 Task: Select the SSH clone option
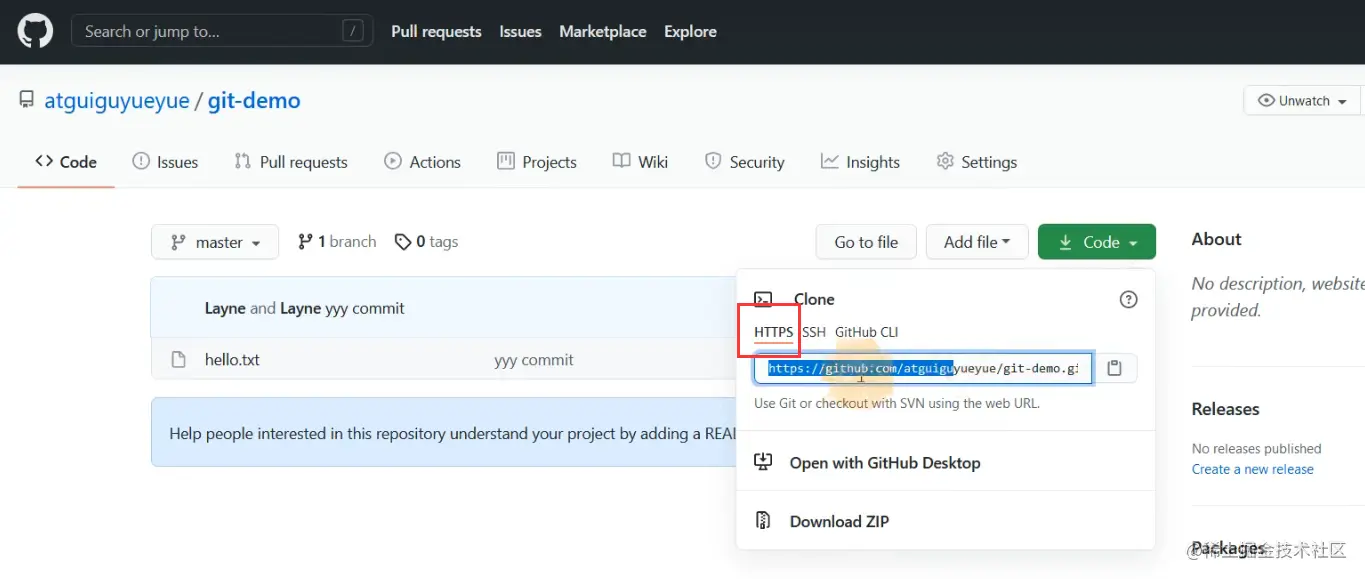coord(814,332)
